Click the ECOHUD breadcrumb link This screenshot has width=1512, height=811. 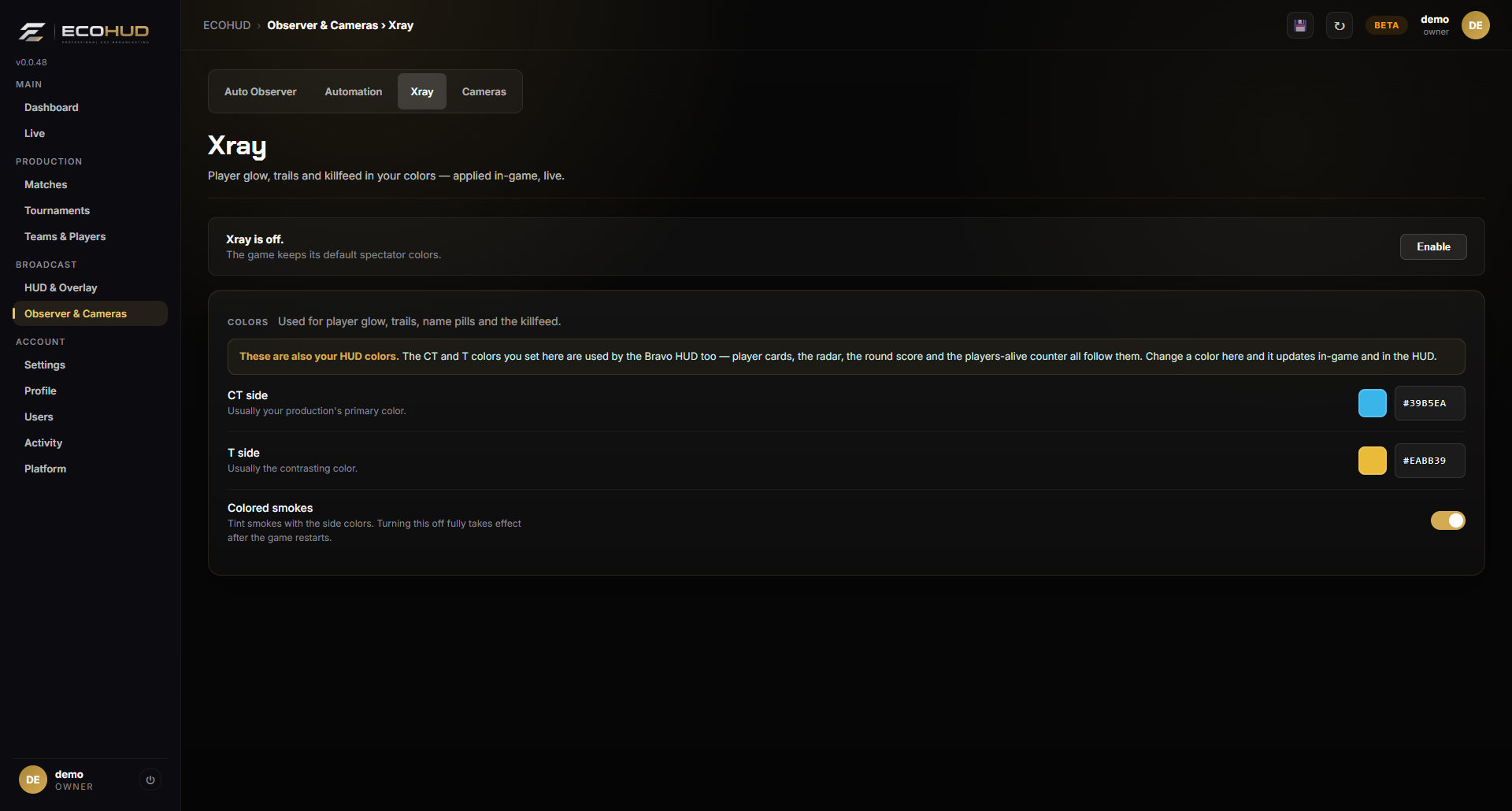tap(227, 25)
